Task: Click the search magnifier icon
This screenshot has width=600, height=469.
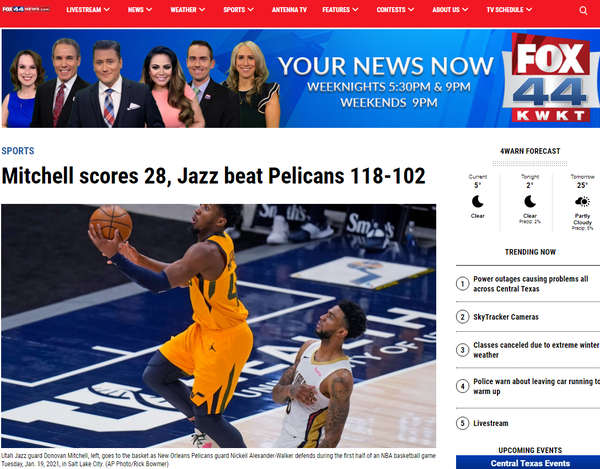Action: tap(583, 10)
